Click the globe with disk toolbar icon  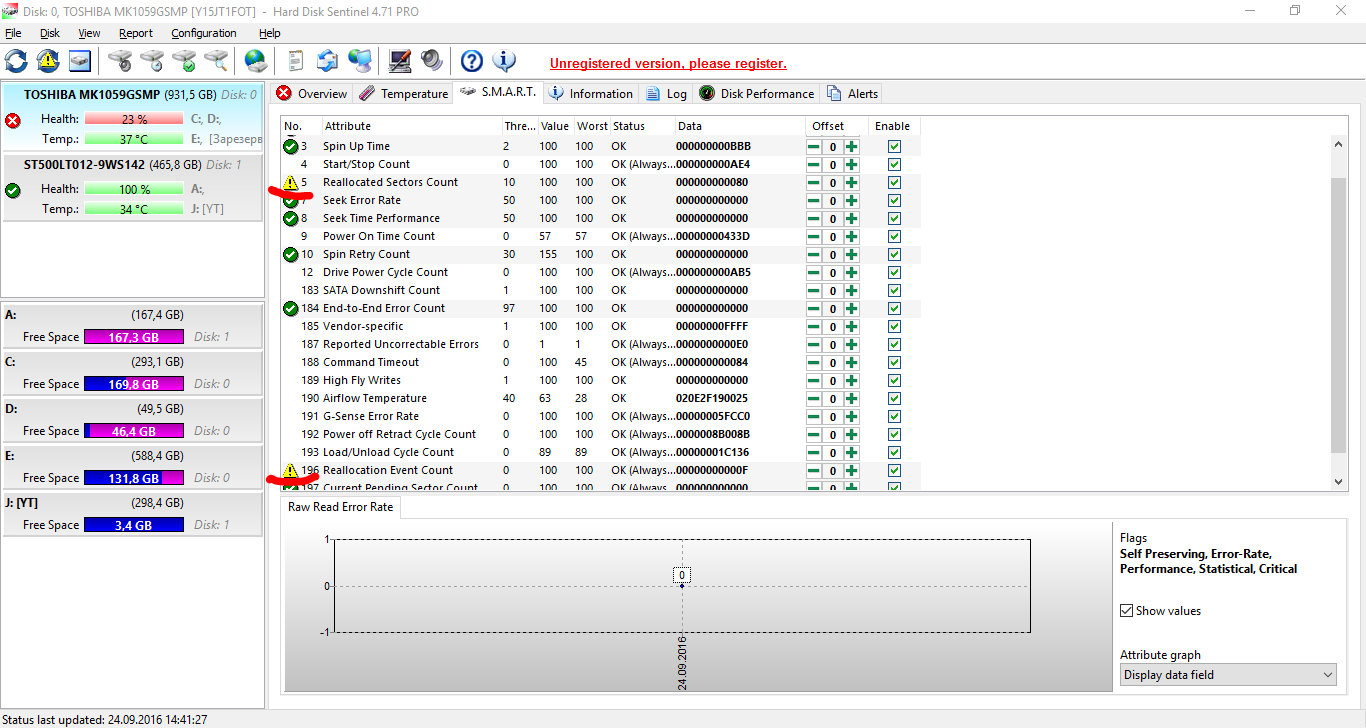pos(256,61)
